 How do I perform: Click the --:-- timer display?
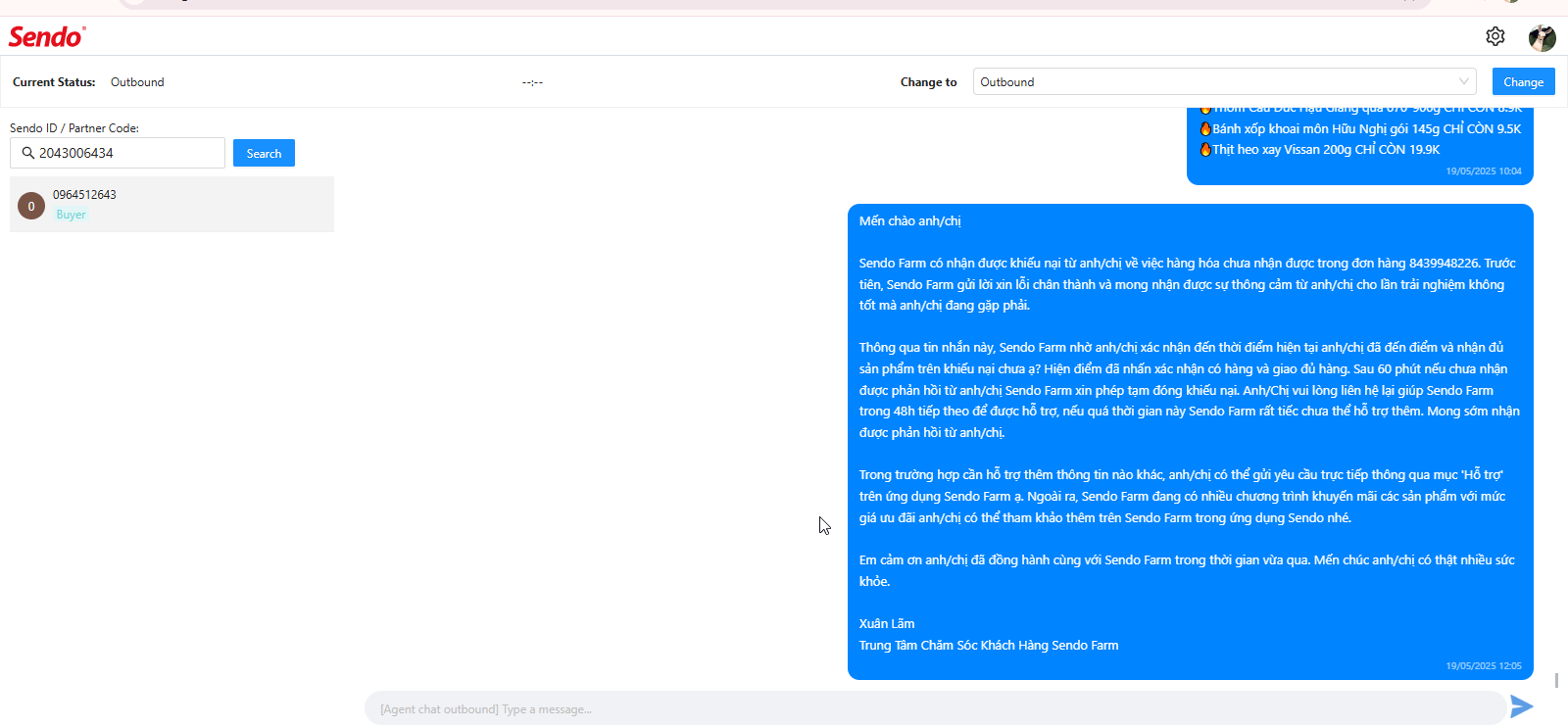(x=532, y=82)
